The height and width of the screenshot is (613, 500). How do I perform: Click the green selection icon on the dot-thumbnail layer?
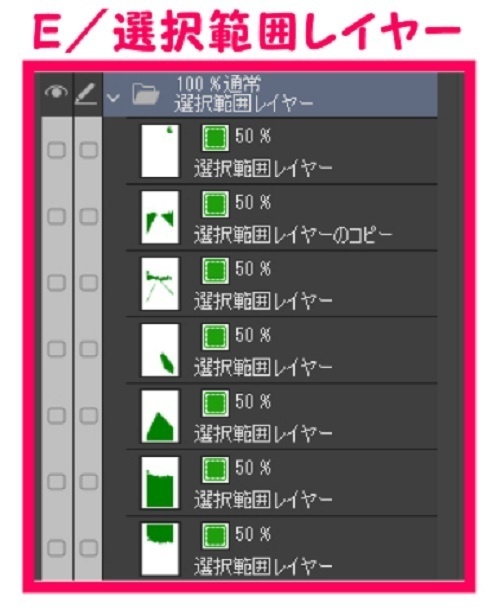click(215, 138)
